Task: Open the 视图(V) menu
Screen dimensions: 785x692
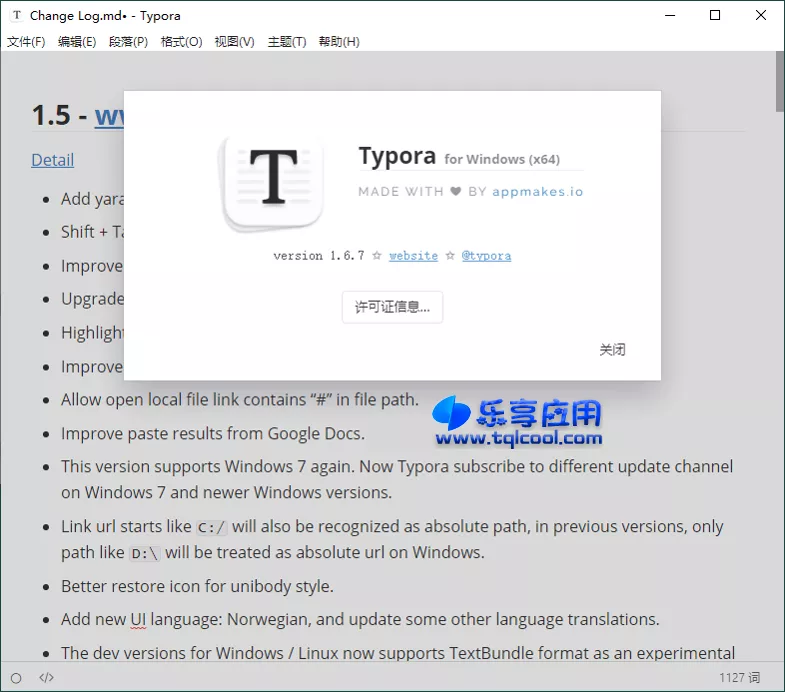Action: click(234, 42)
